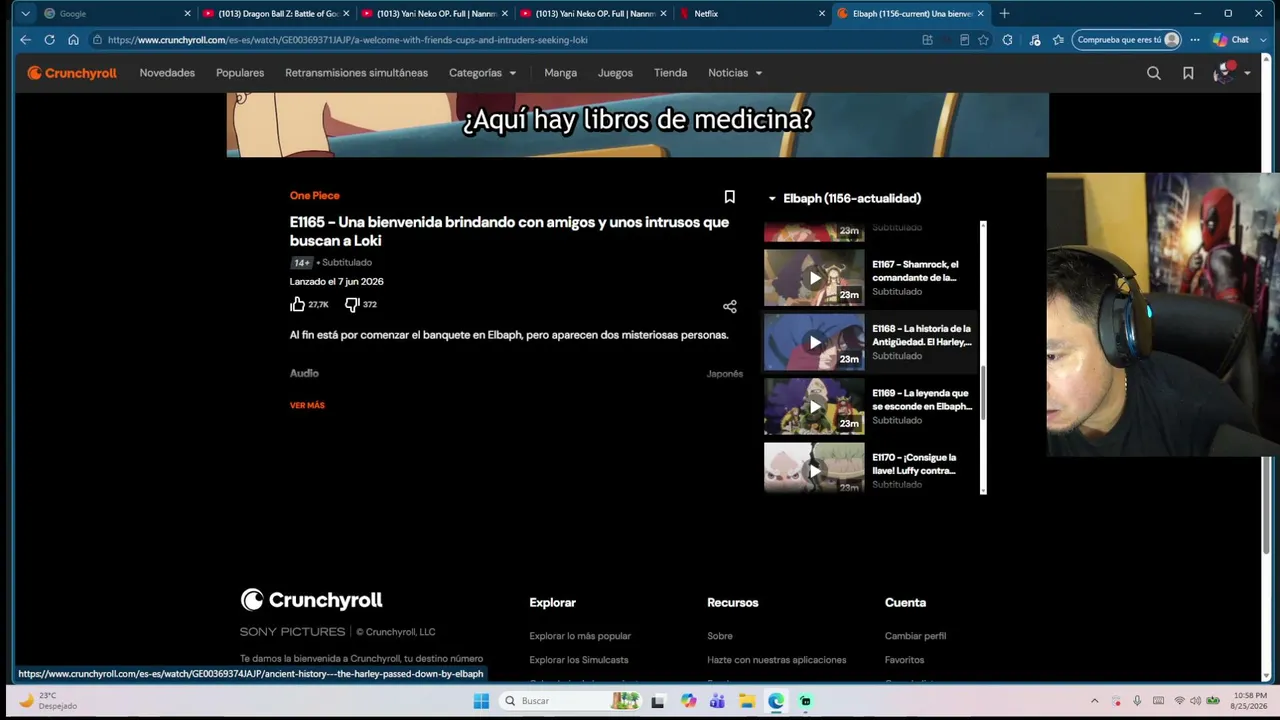Open Copilot from the taskbar
The image size is (1280, 720).
point(688,701)
